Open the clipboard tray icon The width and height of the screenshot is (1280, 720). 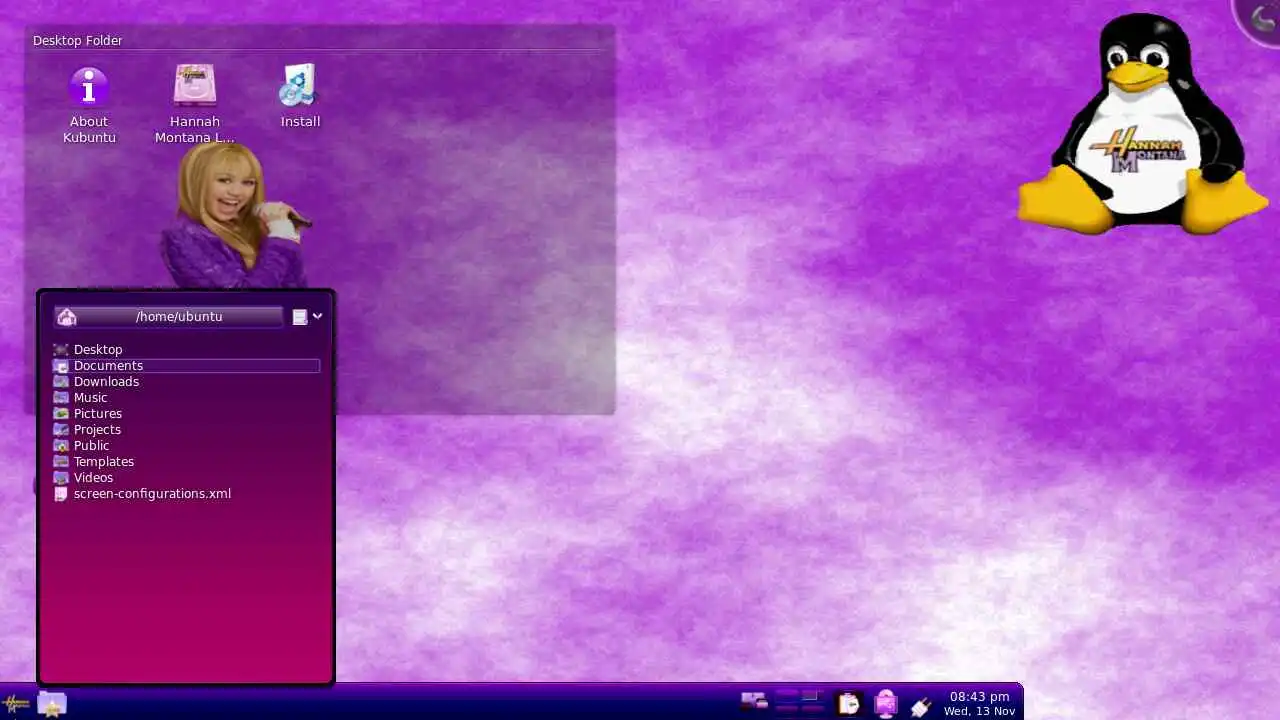pos(848,704)
